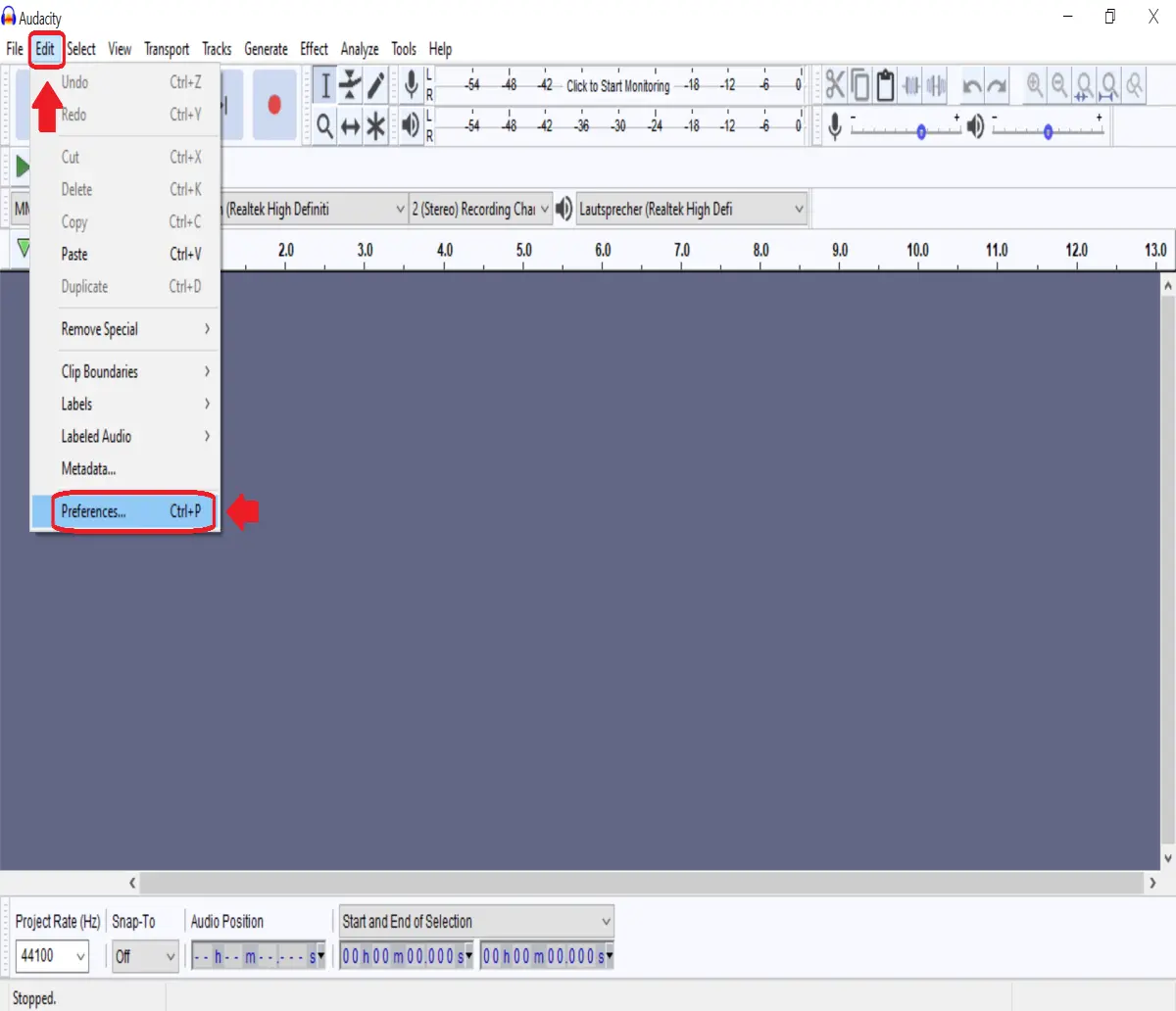Click the Cut scissors icon
This screenshot has width=1176, height=1011.
[x=835, y=85]
